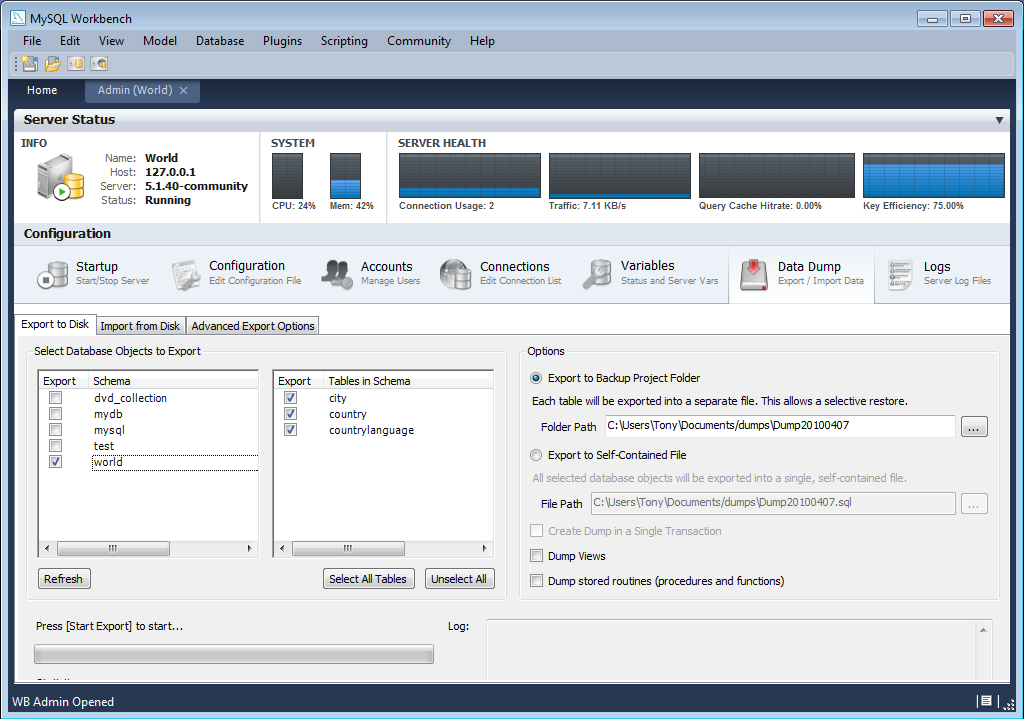Select Export to Self-Contained File option
The height and width of the screenshot is (719, 1024).
click(x=537, y=455)
